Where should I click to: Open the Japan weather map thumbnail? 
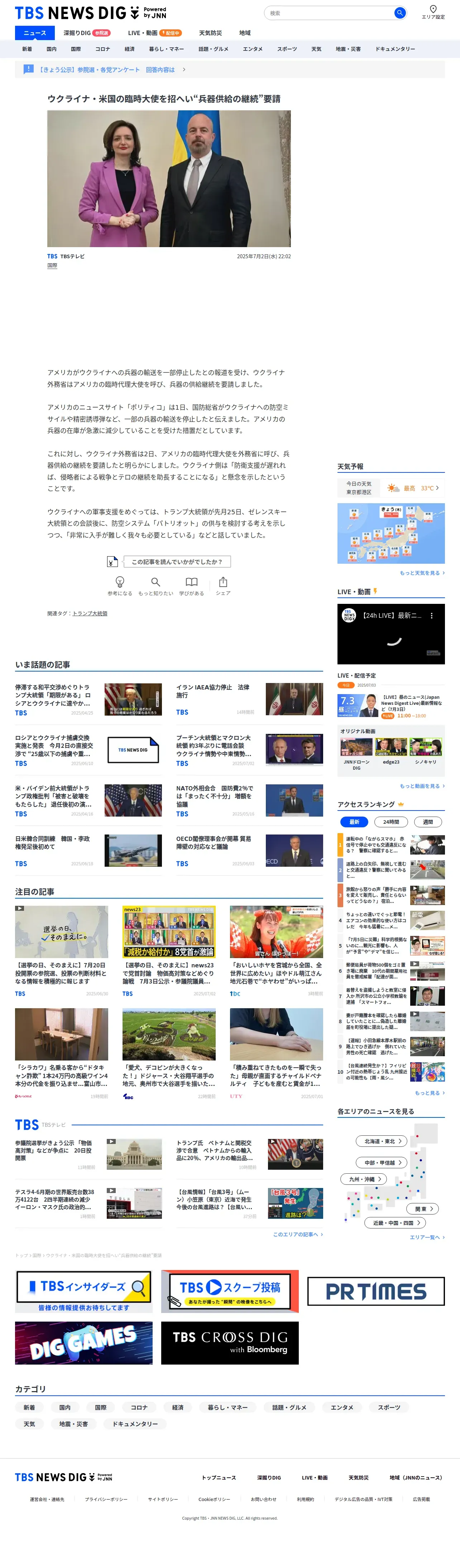[391, 533]
